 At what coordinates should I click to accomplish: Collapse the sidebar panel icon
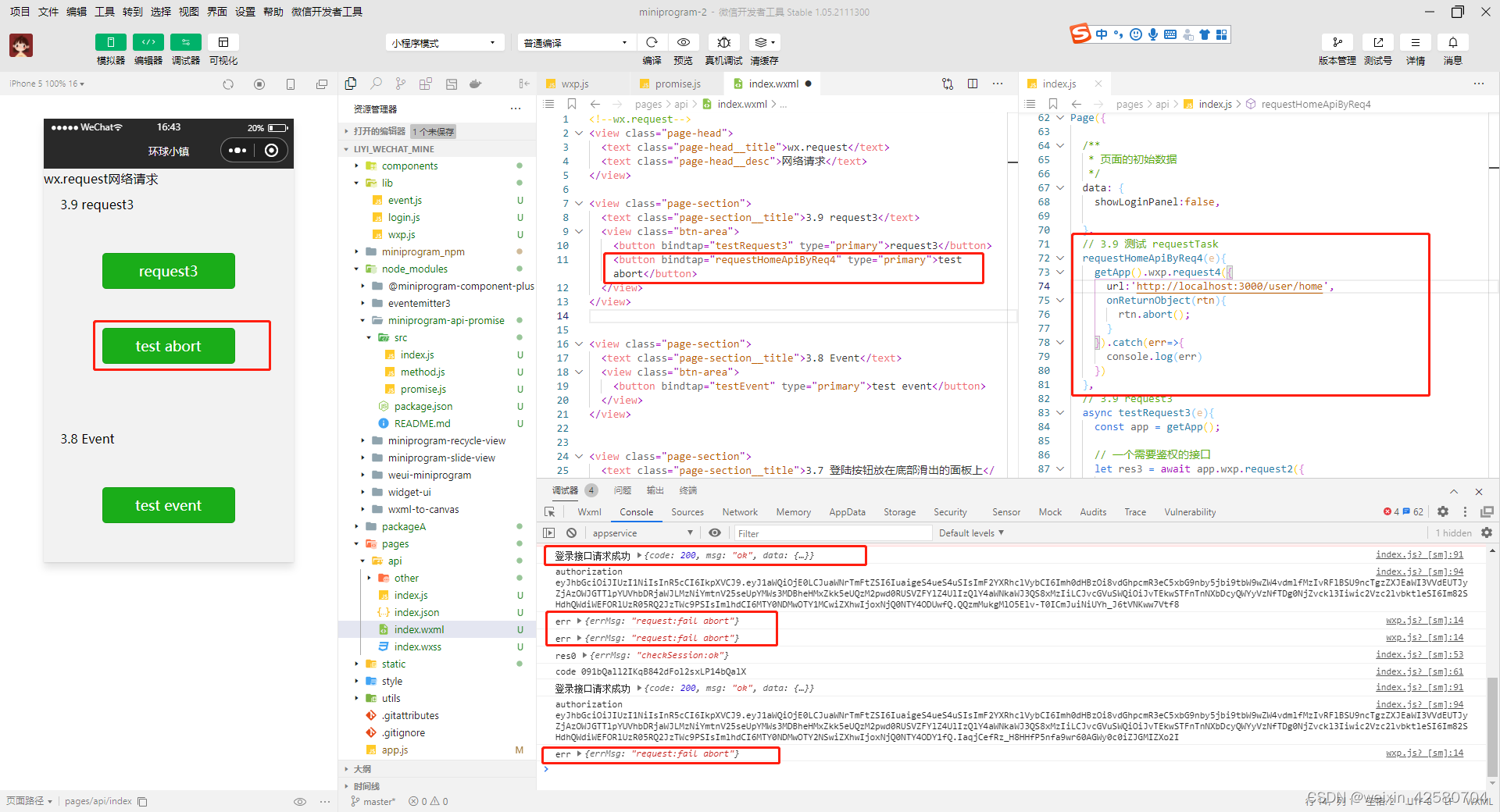pos(524,84)
